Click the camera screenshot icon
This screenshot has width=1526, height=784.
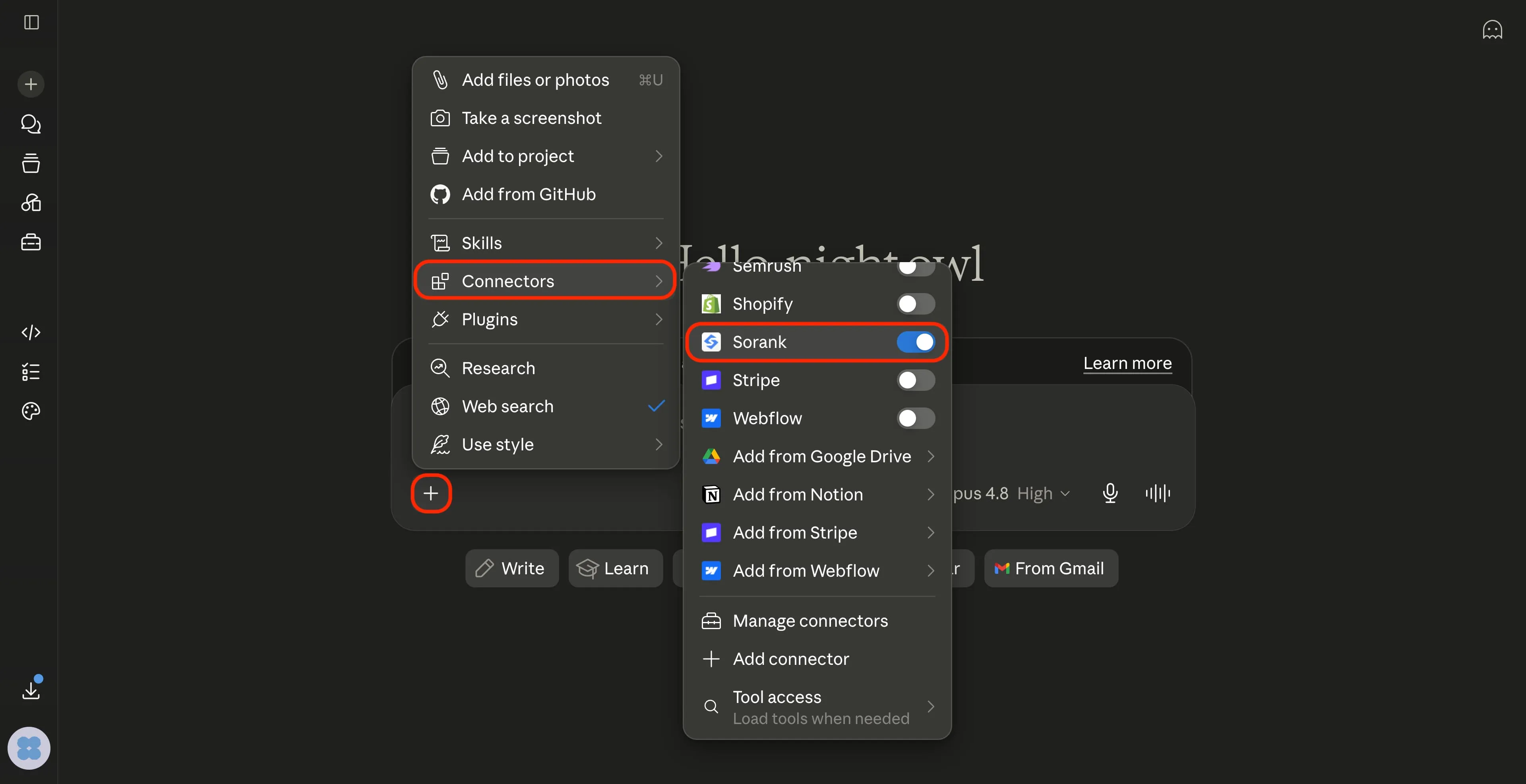tap(440, 118)
